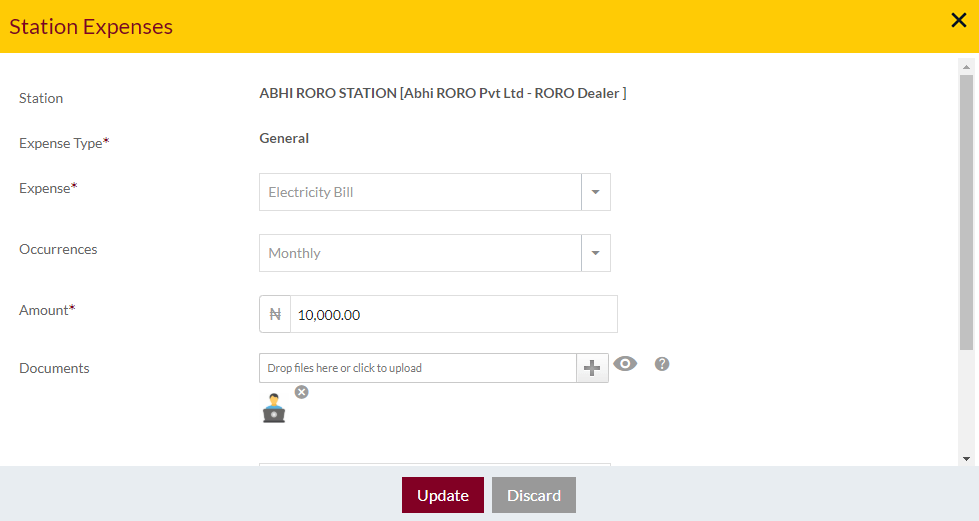Preview uploaded documents with the eye icon
This screenshot has width=979, height=521.
[625, 364]
